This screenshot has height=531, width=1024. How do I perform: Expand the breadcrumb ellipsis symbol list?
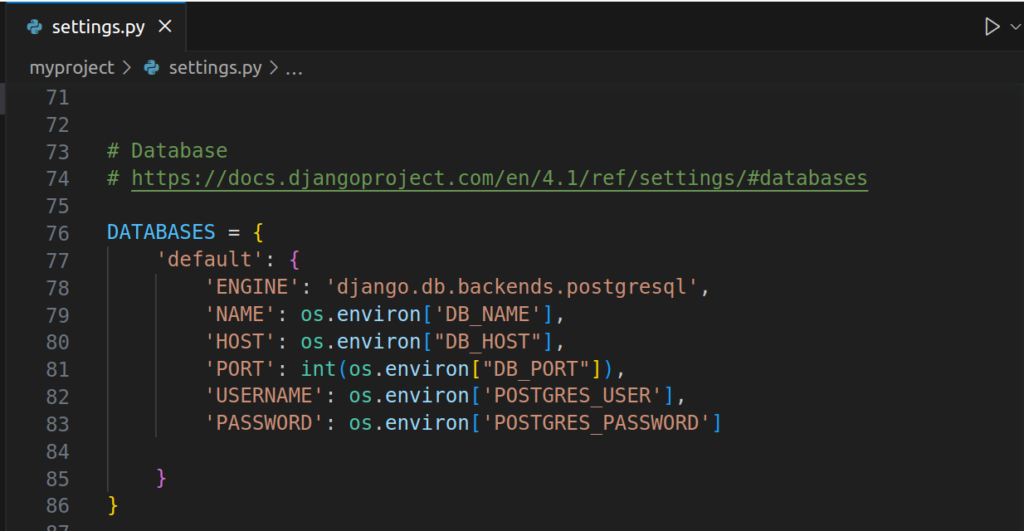[294, 68]
